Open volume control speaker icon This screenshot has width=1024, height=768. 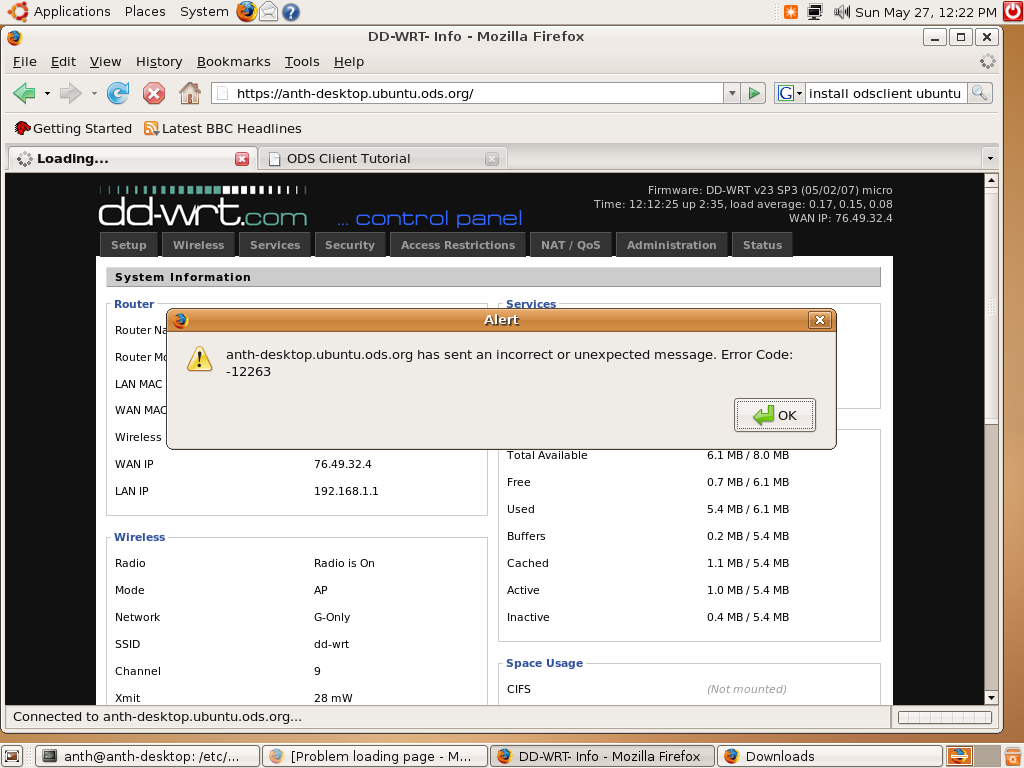tap(841, 12)
